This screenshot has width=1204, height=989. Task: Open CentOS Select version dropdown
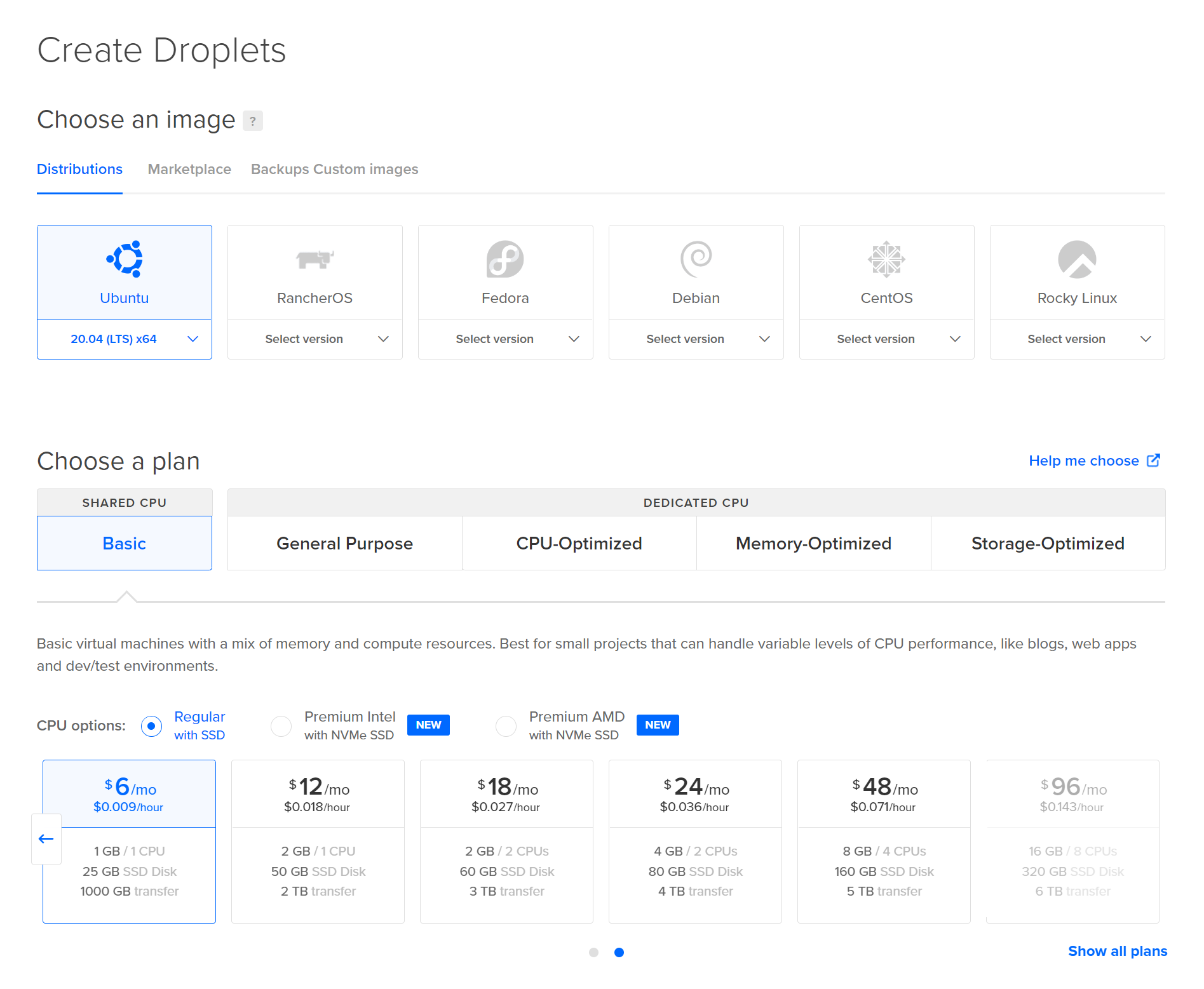[x=887, y=339]
